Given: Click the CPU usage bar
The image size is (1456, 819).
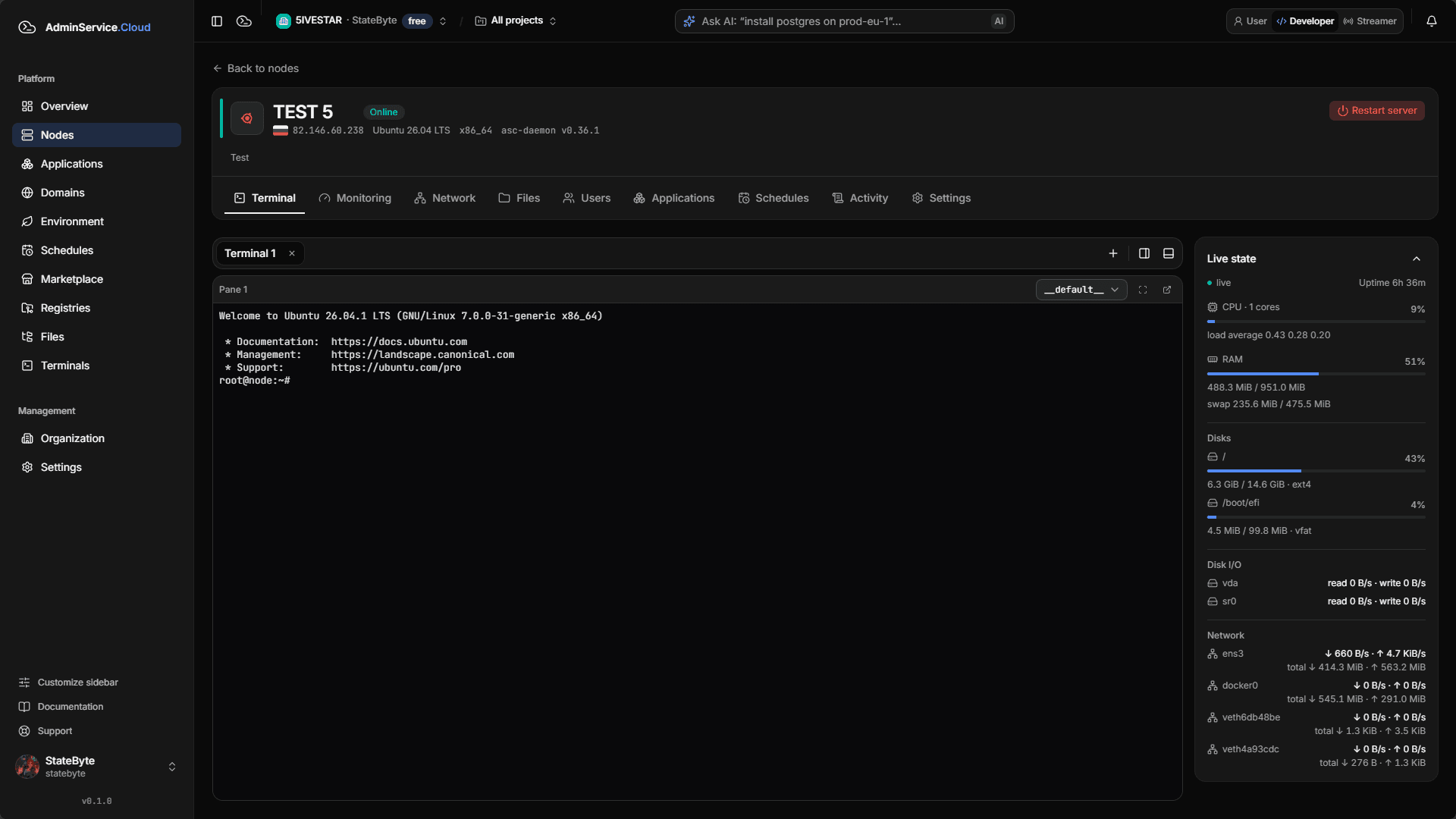Looking at the screenshot, I should (x=1316, y=322).
